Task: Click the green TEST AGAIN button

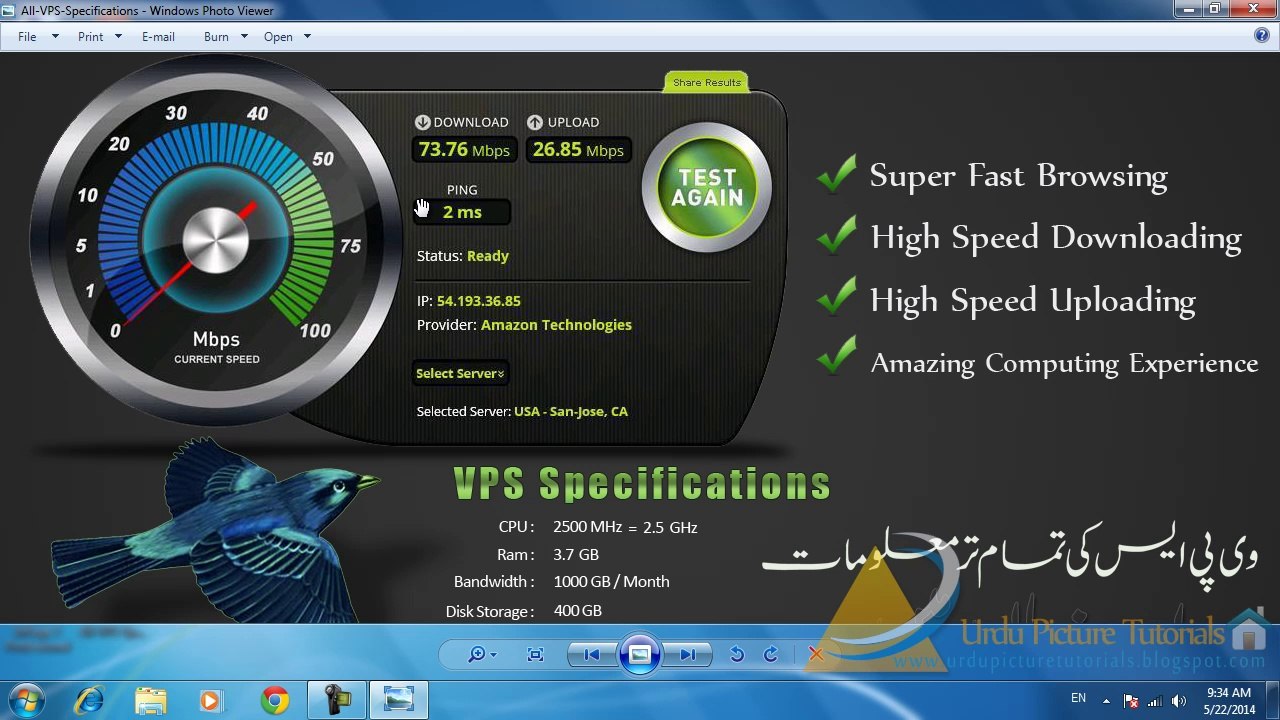Action: click(707, 187)
